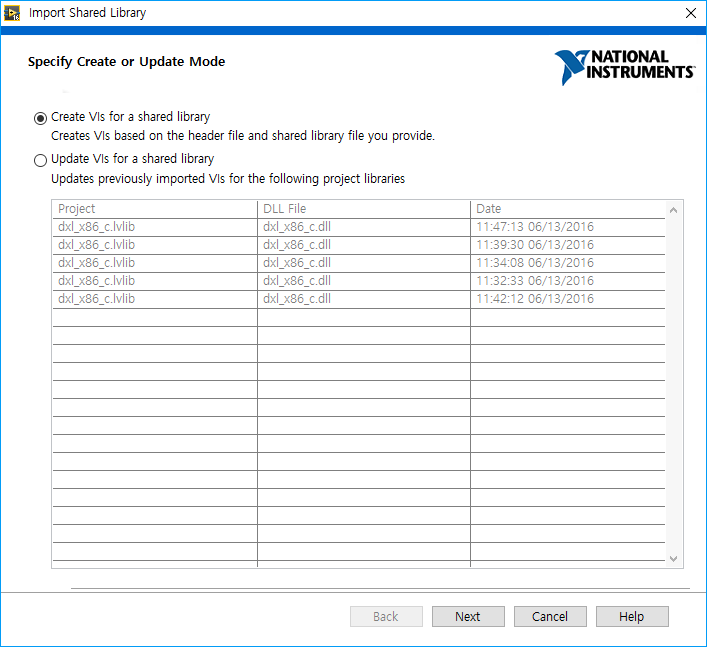Click the LabVIEW icon in title bar

point(14,13)
